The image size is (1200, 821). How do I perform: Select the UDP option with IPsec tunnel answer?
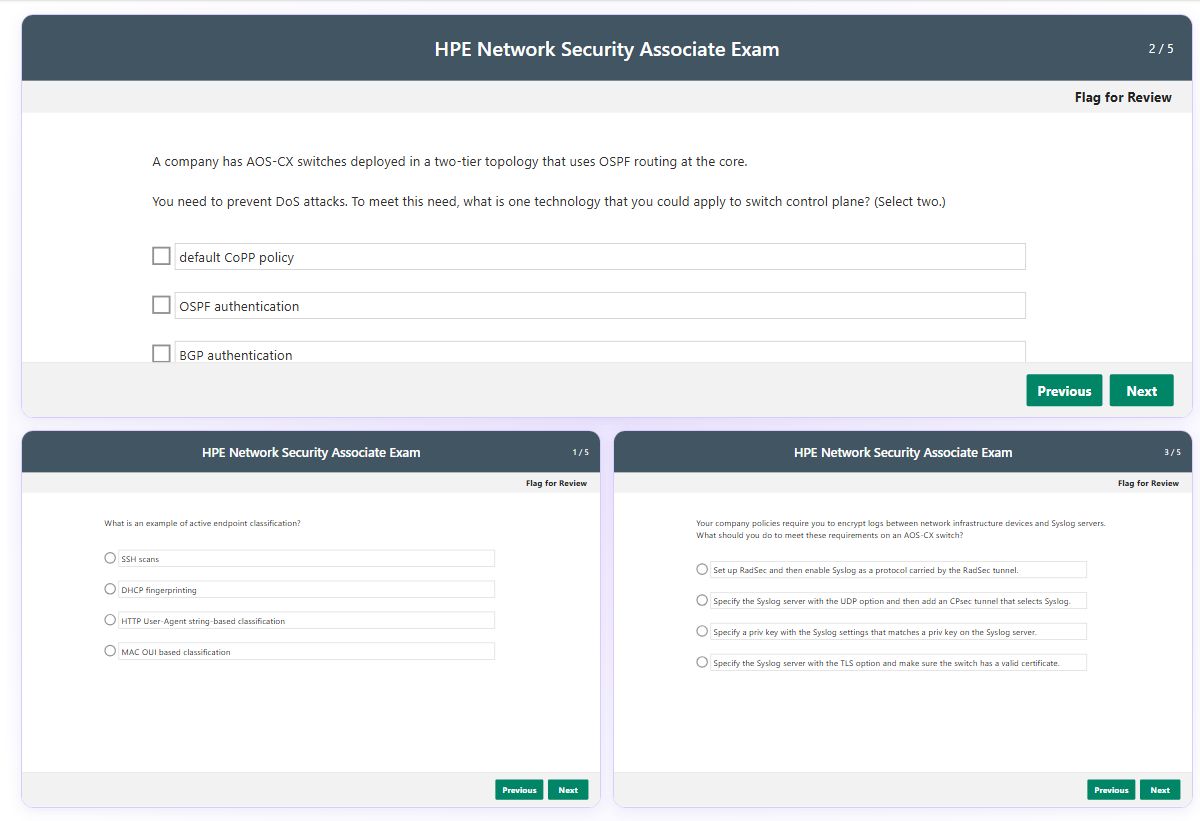[702, 600]
